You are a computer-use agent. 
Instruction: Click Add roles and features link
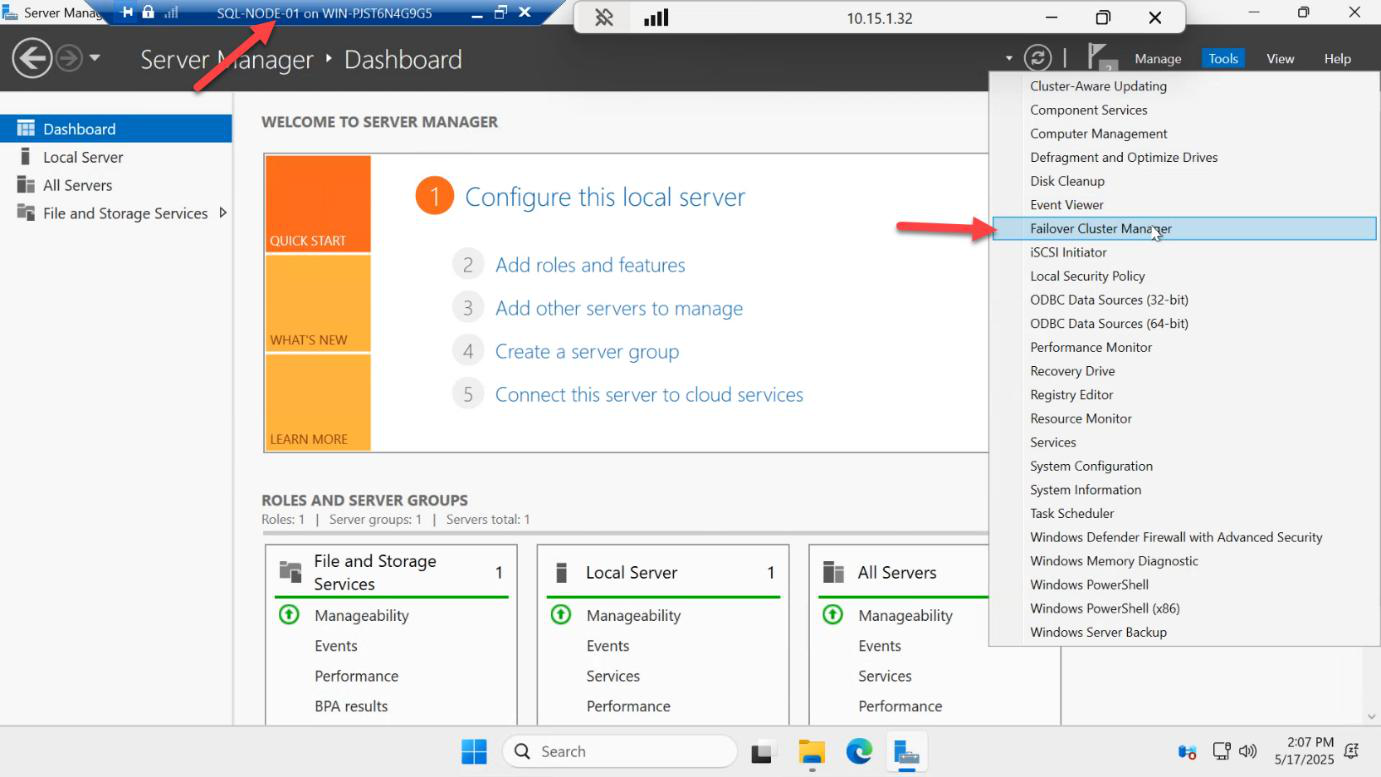pyautogui.click(x=590, y=265)
